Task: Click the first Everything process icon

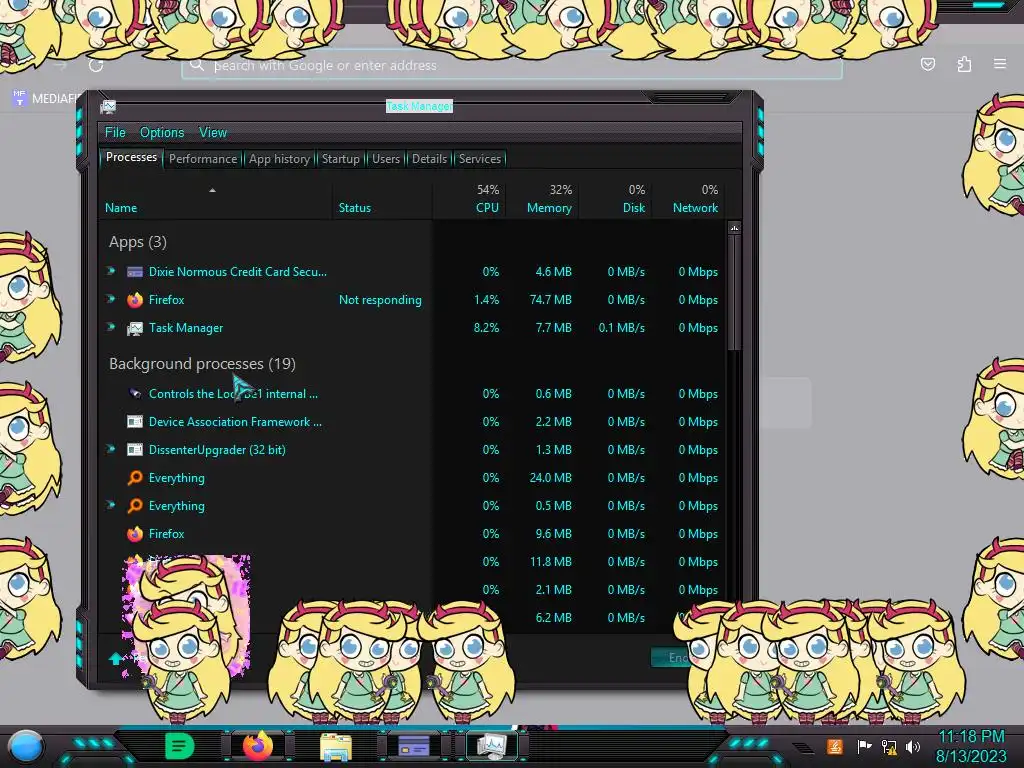Action: click(135, 478)
